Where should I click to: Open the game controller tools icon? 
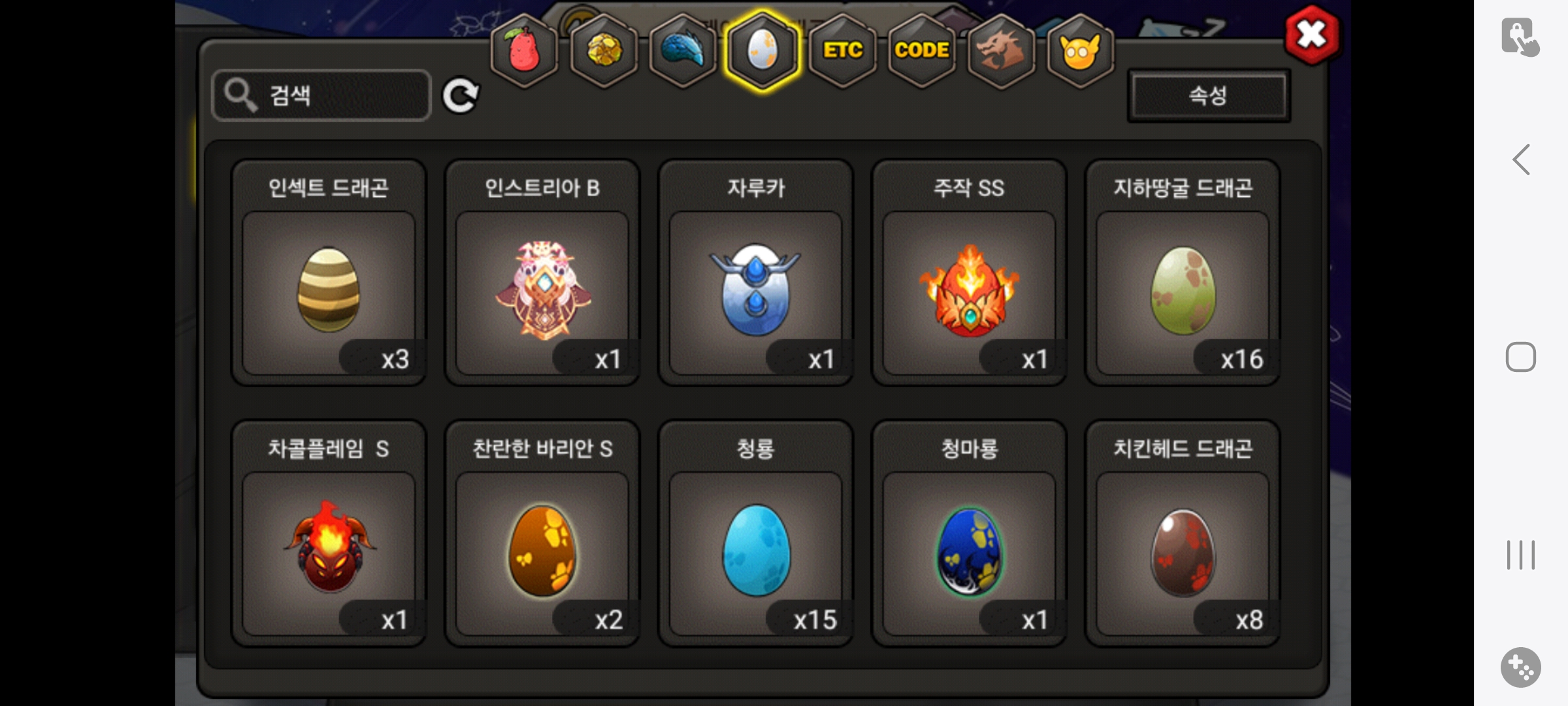tap(1521, 667)
